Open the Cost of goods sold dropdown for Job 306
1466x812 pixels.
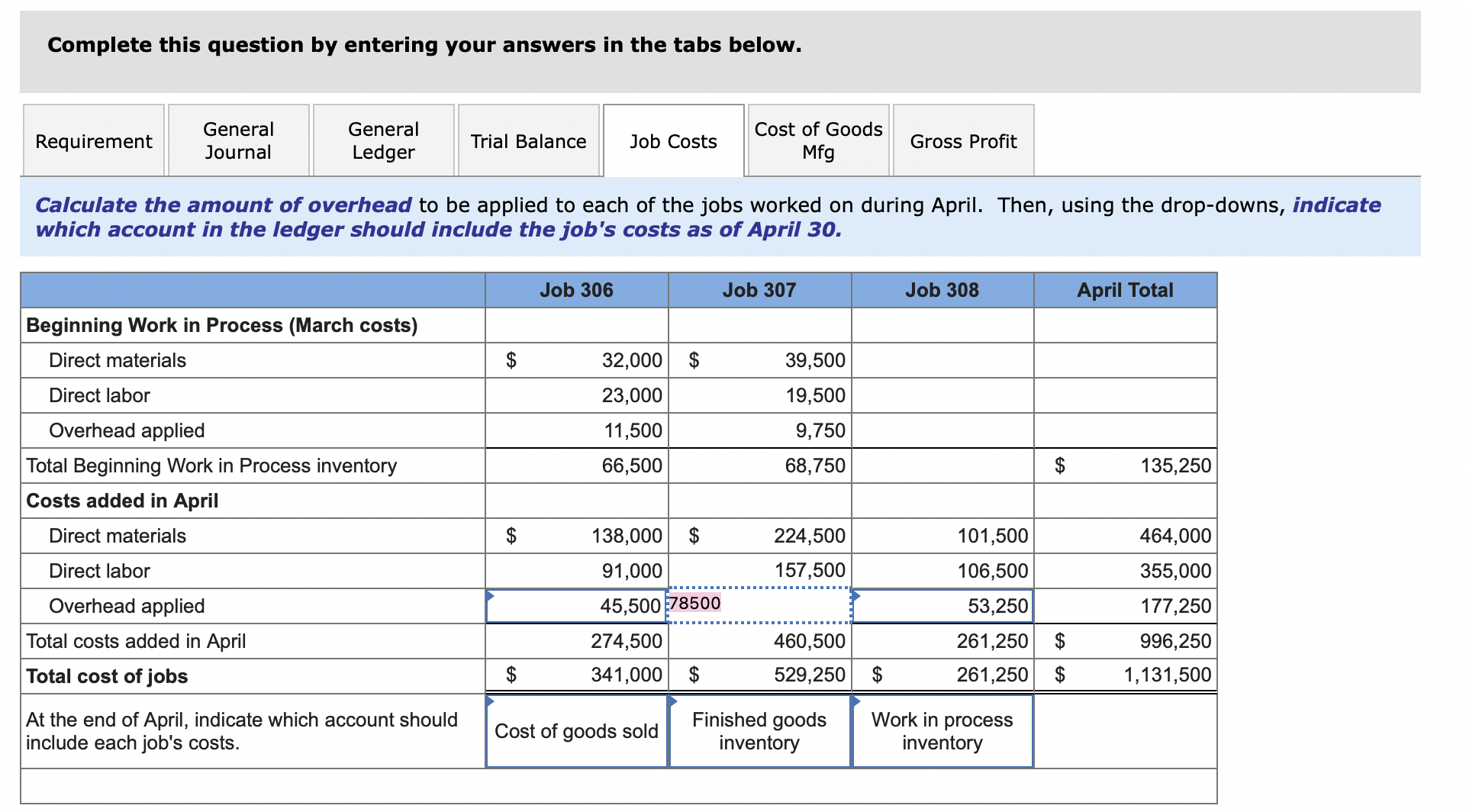pyautogui.click(x=576, y=730)
